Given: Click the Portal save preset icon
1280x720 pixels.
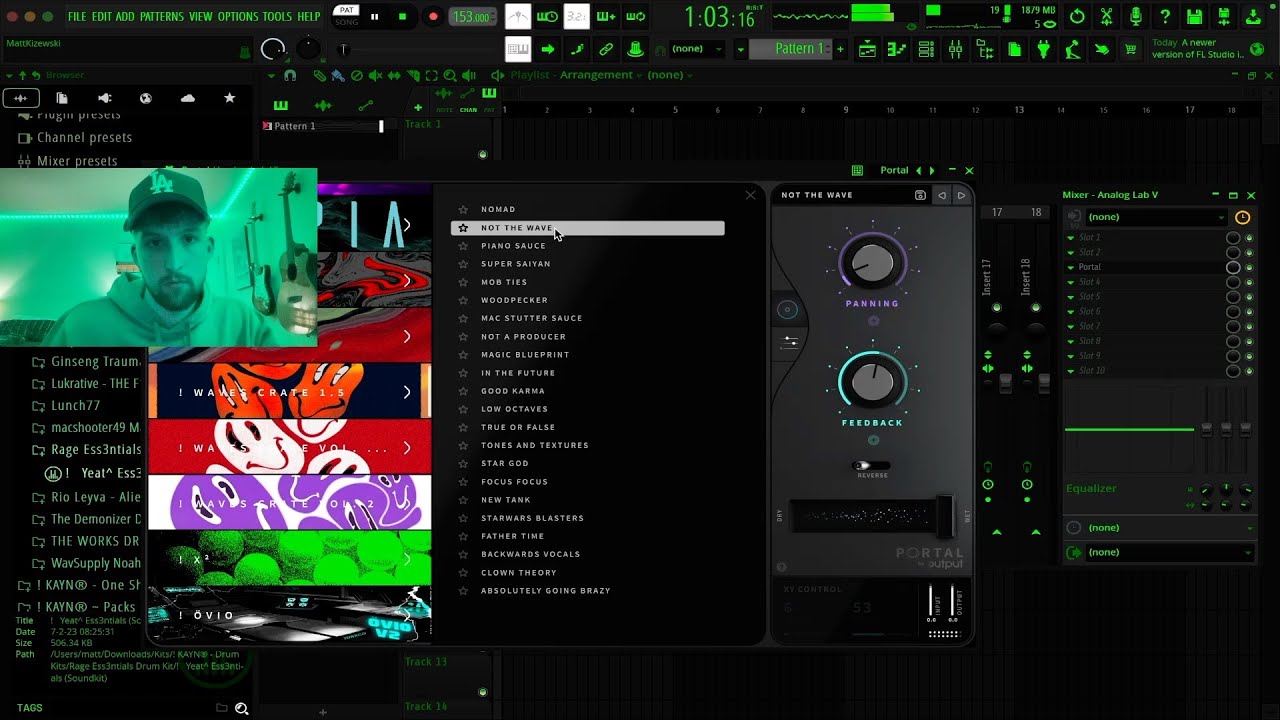Looking at the screenshot, I should pos(920,196).
